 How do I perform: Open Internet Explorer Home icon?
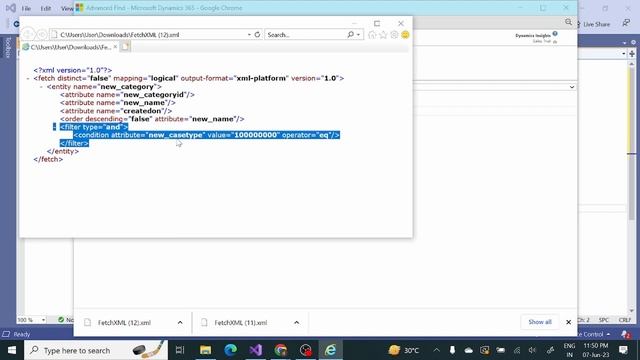coord(372,35)
